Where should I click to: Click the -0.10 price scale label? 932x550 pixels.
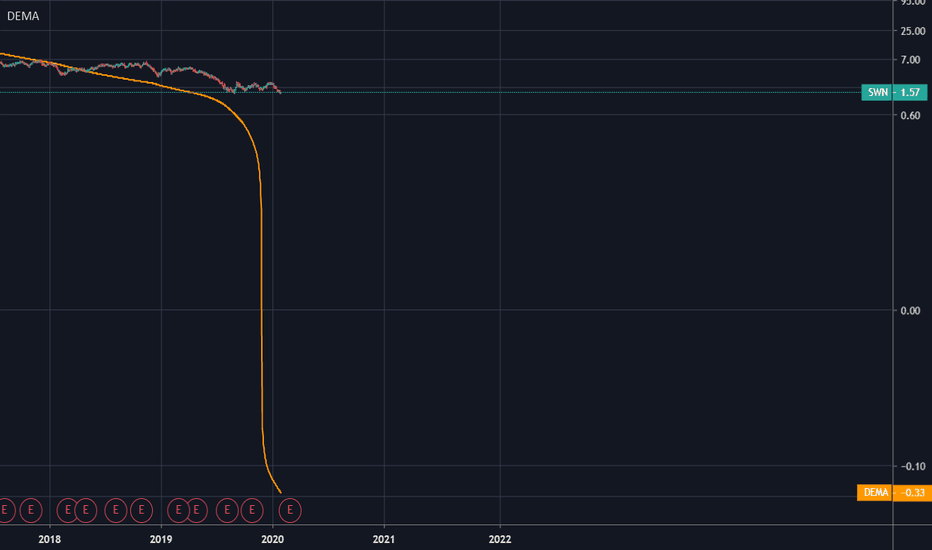point(912,466)
